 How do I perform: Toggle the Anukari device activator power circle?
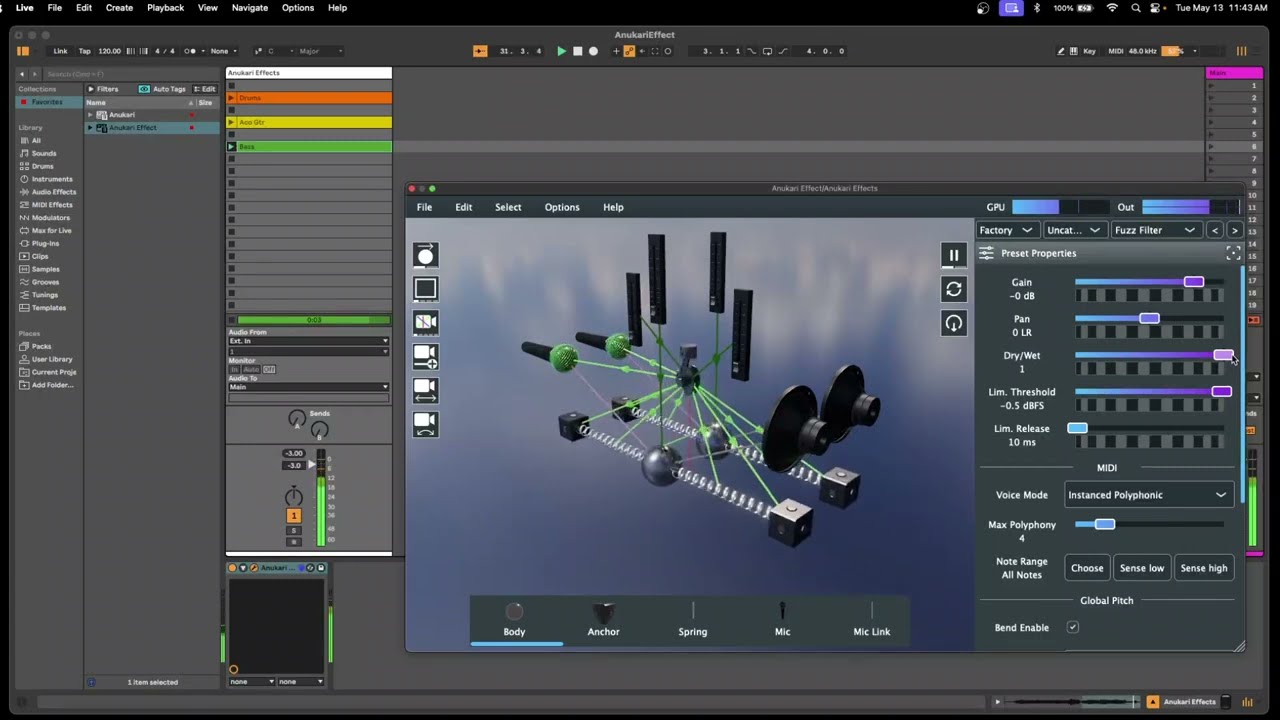[x=232, y=568]
